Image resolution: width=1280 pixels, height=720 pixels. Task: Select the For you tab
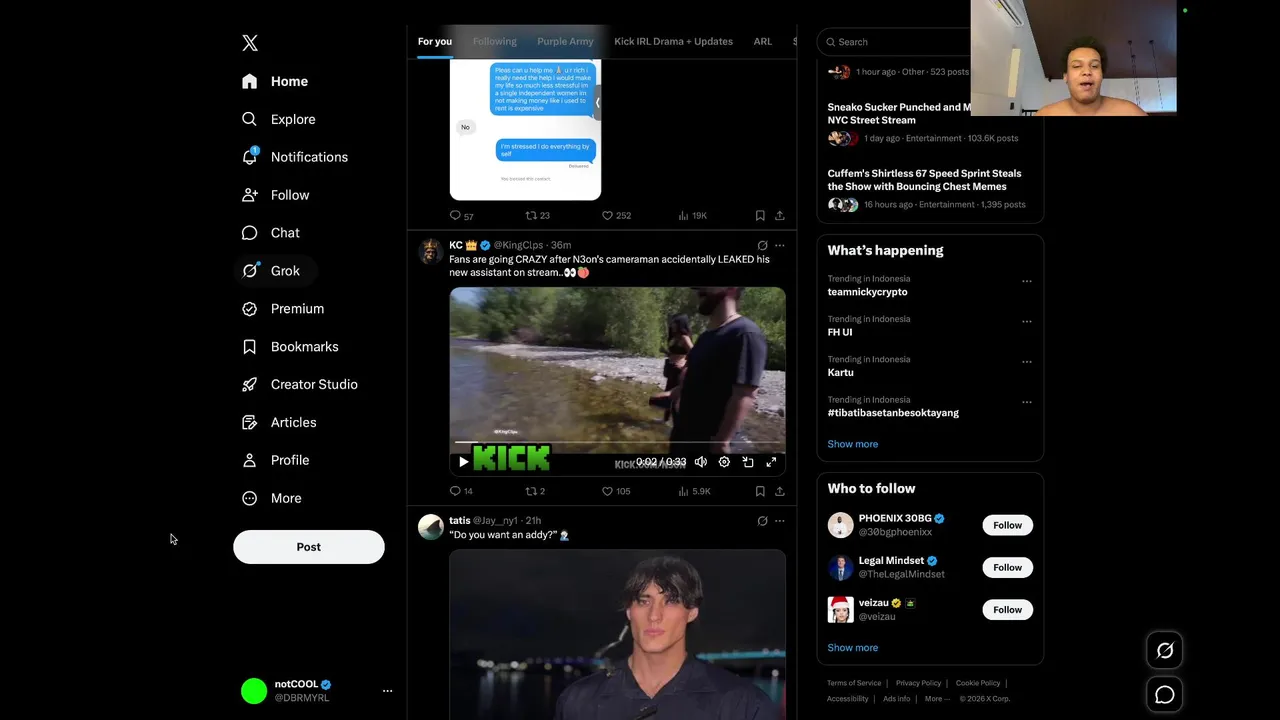click(x=435, y=42)
